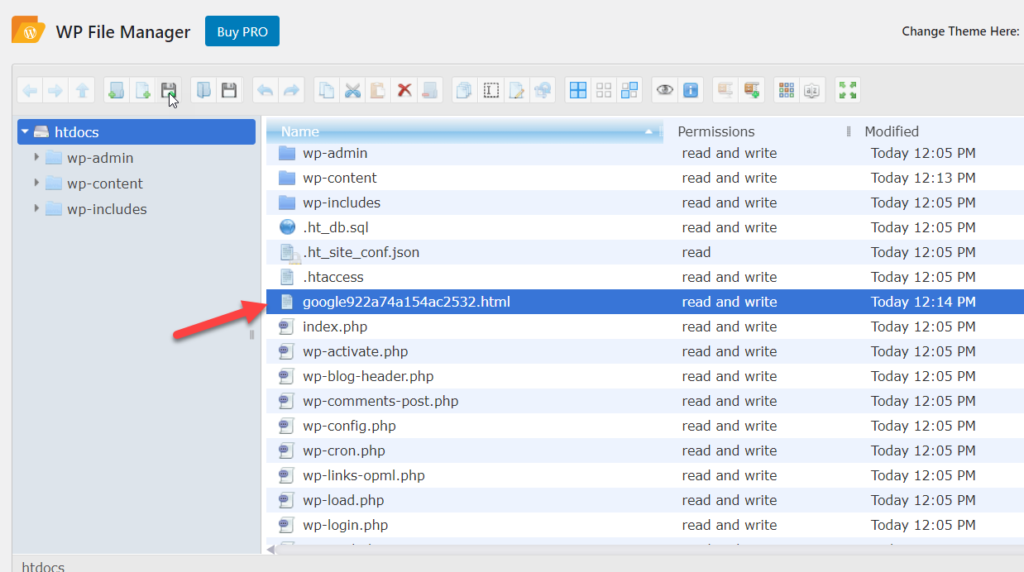This screenshot has width=1024, height=572.
Task: Click the Empty folder icon
Action: pos(430,90)
